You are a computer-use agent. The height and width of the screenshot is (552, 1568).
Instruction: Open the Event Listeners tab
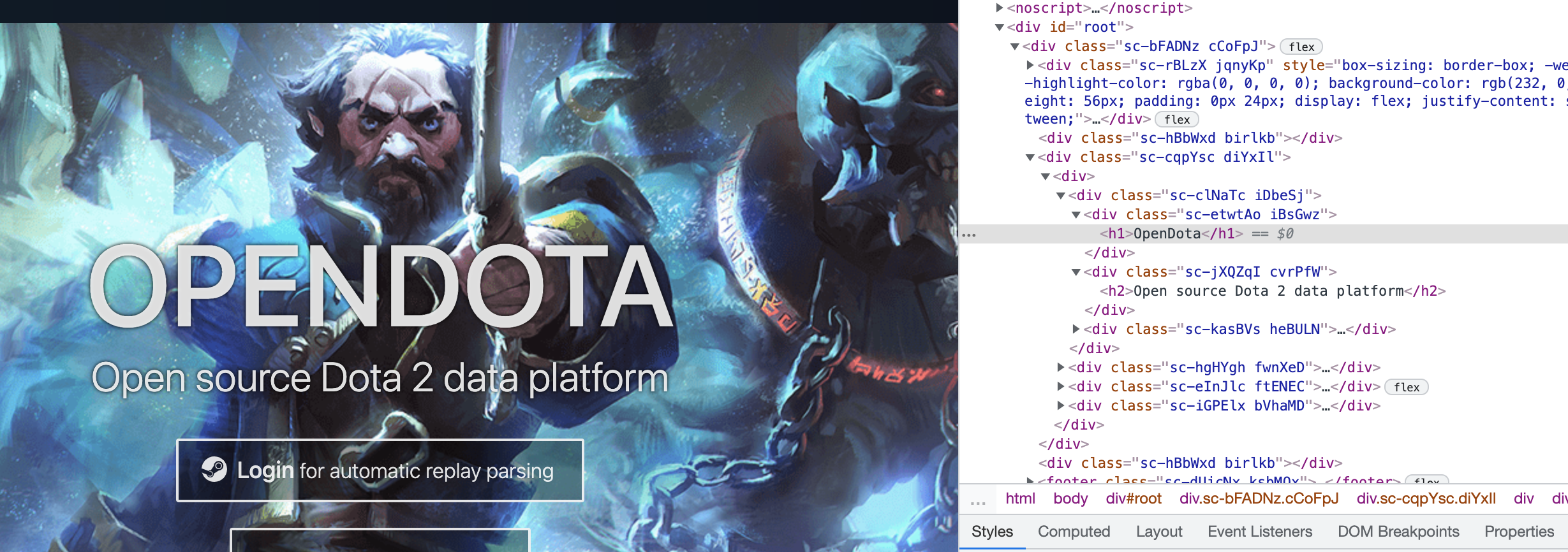tap(1260, 532)
